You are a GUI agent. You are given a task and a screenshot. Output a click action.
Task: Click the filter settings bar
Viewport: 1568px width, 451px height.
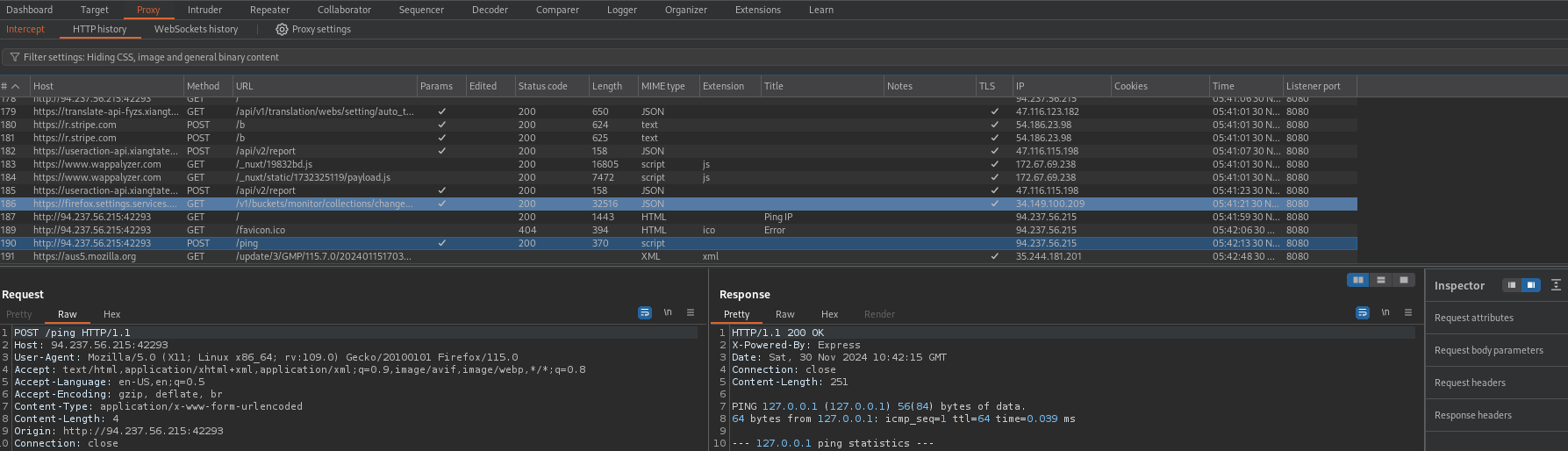(784, 57)
